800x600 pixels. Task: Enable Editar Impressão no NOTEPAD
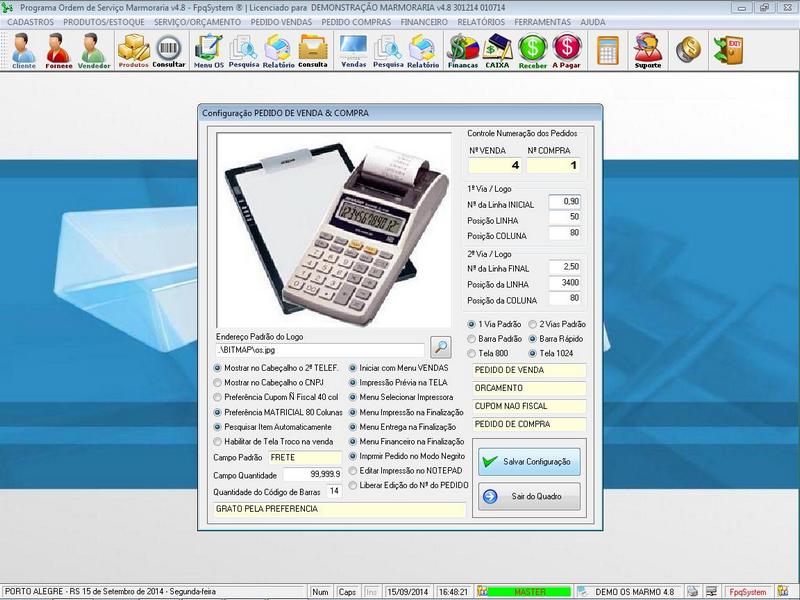[x=353, y=470]
